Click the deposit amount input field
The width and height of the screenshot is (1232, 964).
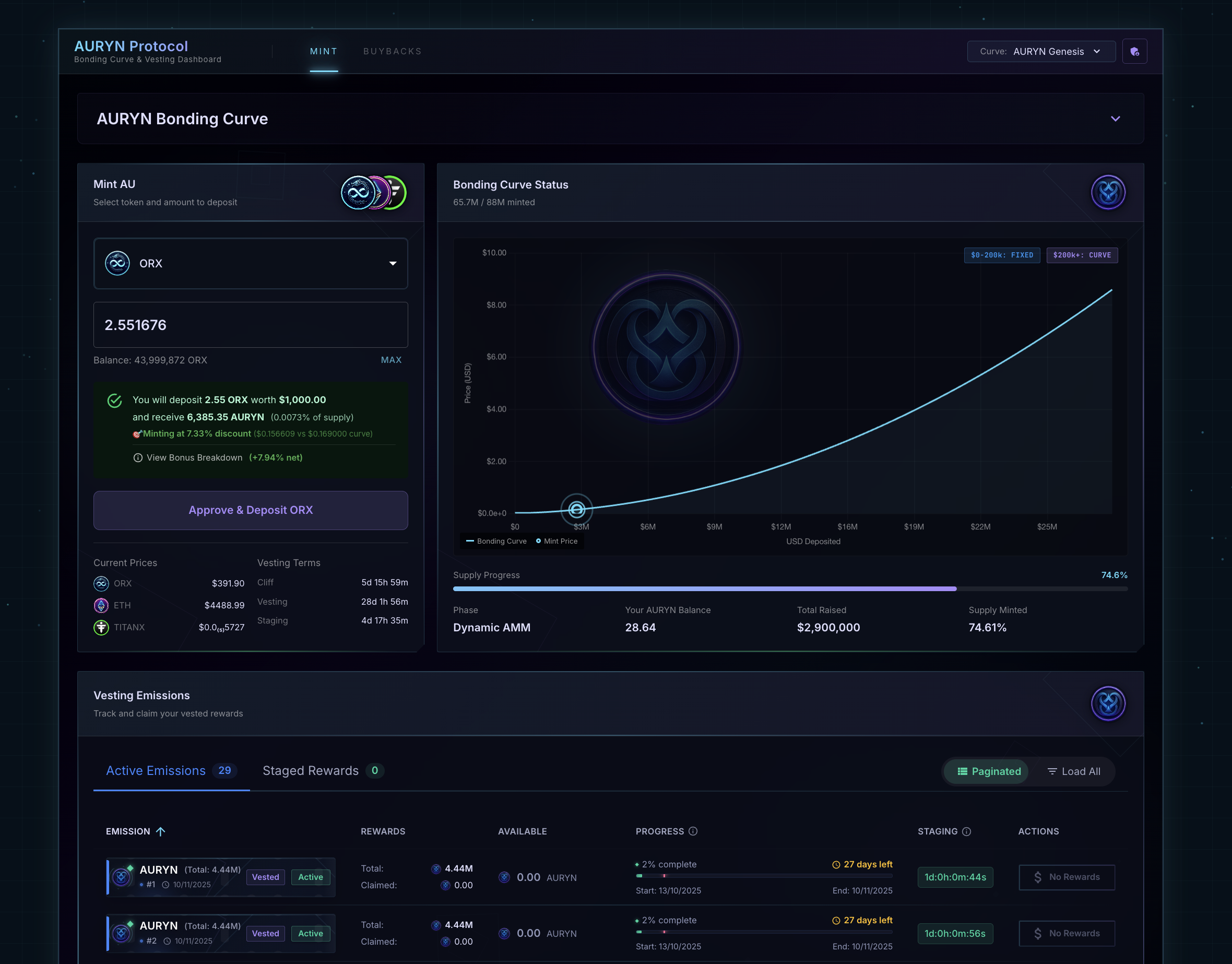(251, 324)
